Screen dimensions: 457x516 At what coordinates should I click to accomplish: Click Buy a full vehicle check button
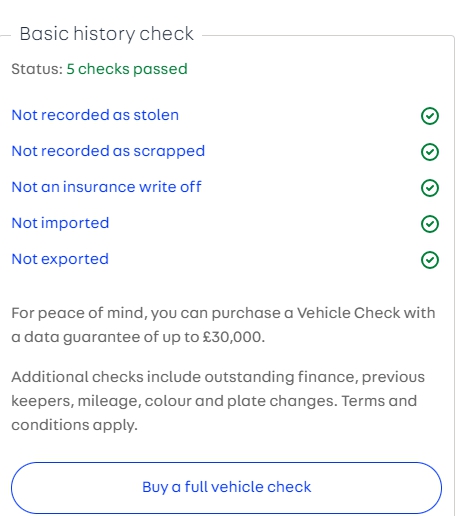click(x=226, y=488)
